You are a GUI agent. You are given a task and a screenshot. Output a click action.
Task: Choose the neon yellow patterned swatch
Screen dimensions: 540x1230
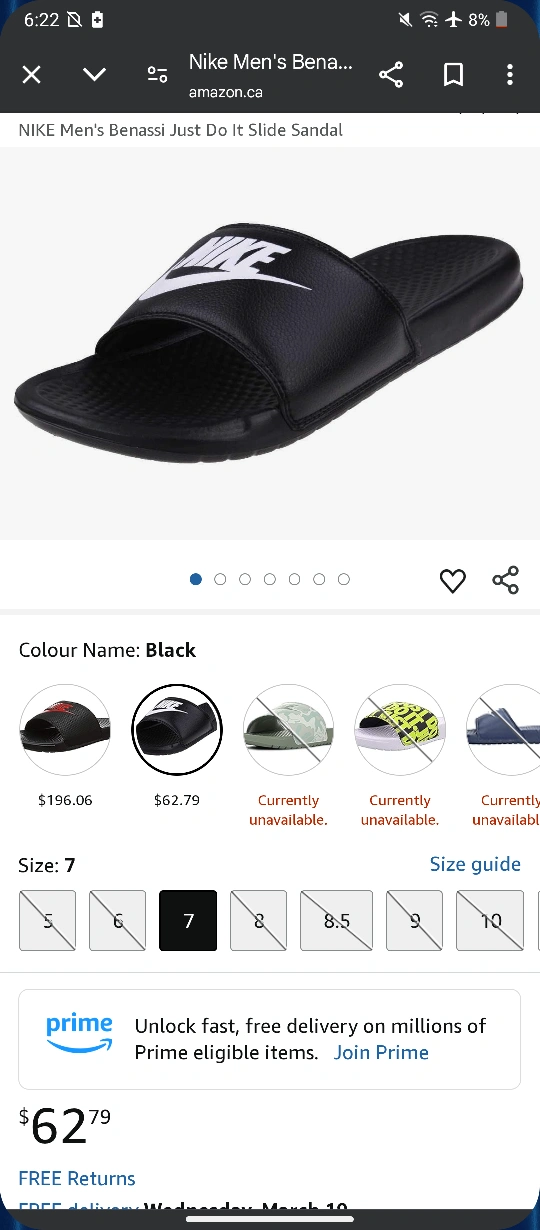(x=401, y=730)
